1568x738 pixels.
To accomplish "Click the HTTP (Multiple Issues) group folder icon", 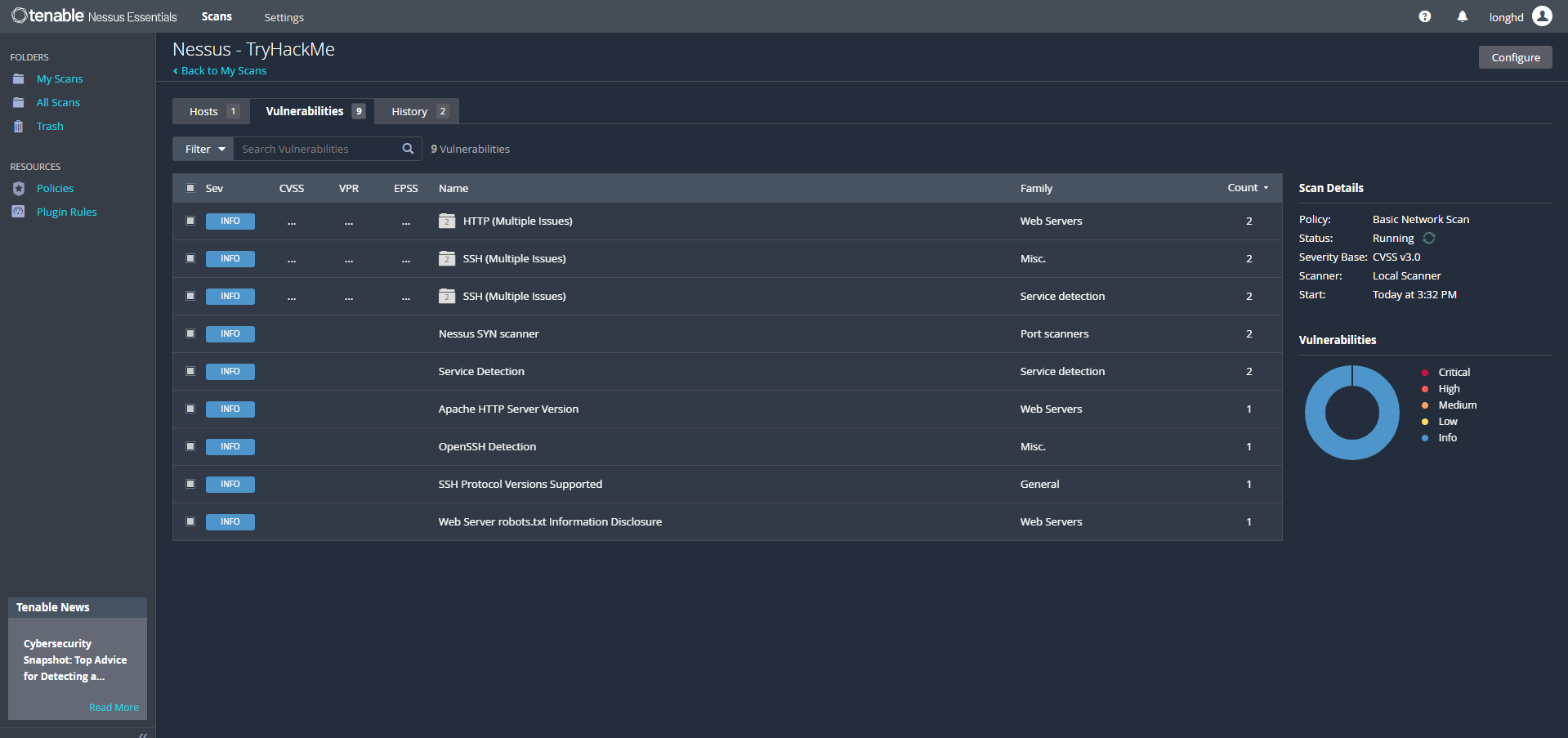I will [447, 221].
